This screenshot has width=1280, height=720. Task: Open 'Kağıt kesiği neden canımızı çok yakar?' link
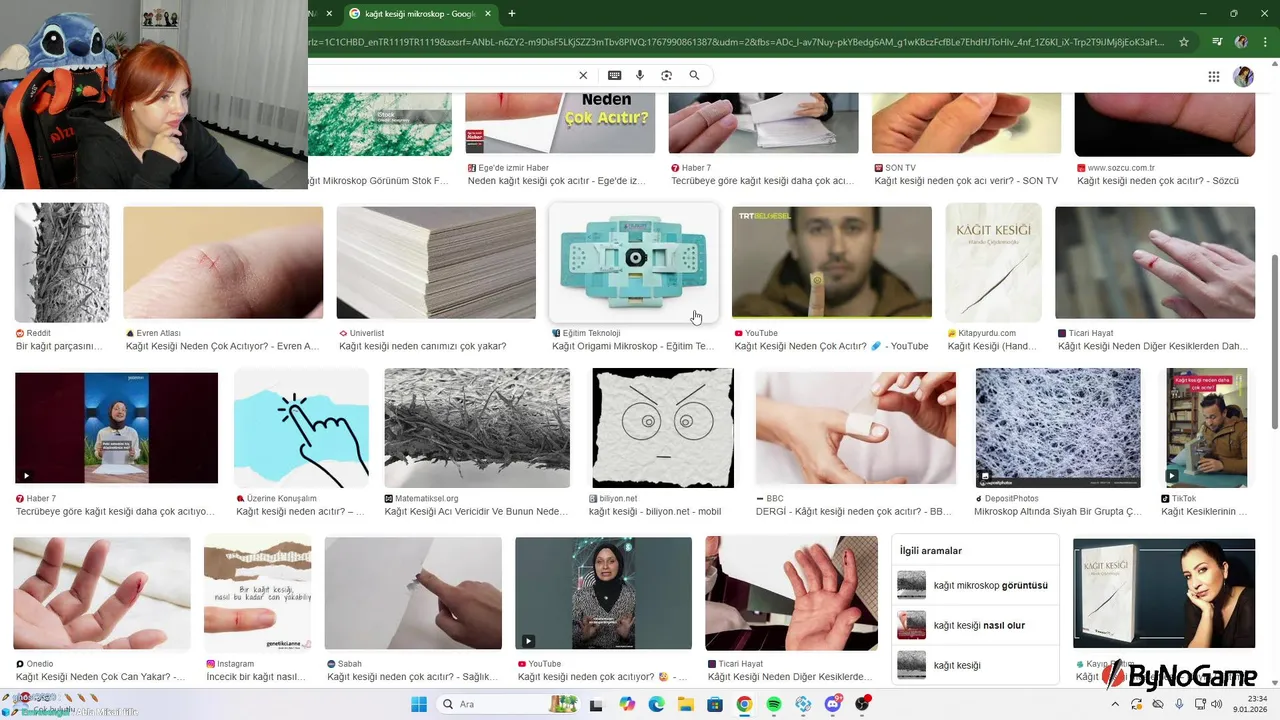tap(422, 346)
